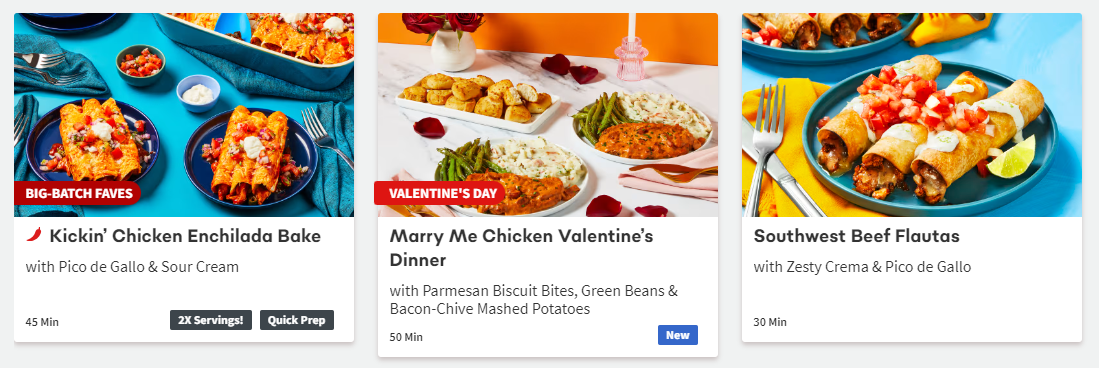Image resolution: width=1099 pixels, height=368 pixels.
Task: Open the Kickin' Chicken Enchilada Bake photo
Action: (184, 115)
